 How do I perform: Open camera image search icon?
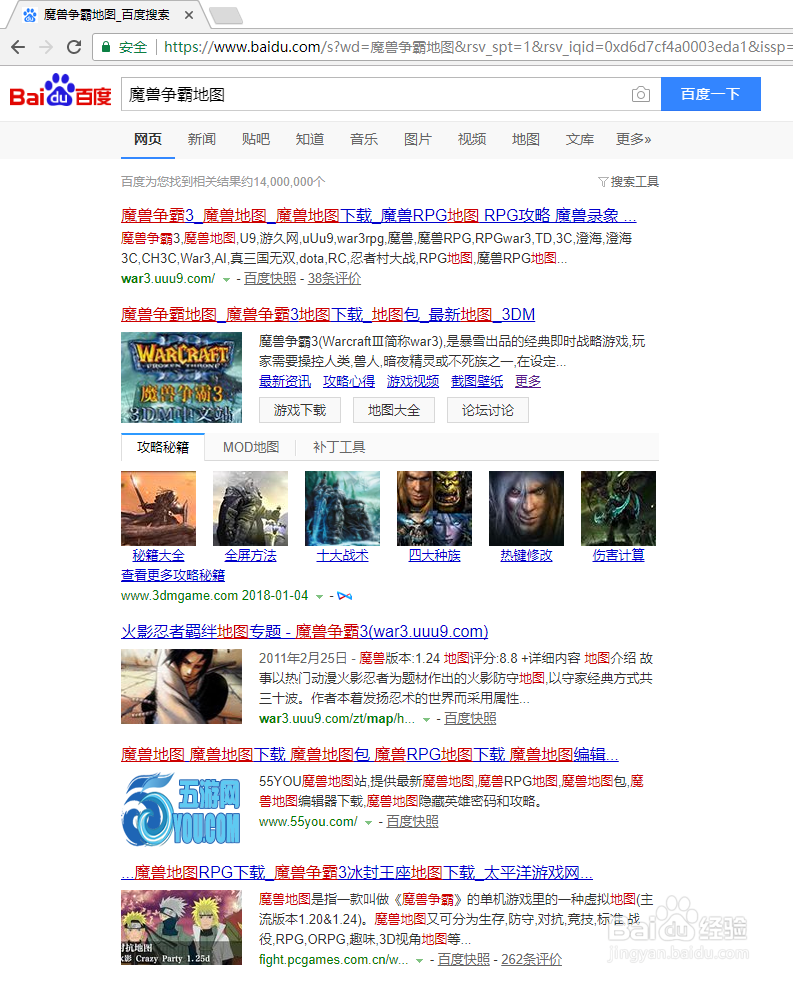pos(640,94)
